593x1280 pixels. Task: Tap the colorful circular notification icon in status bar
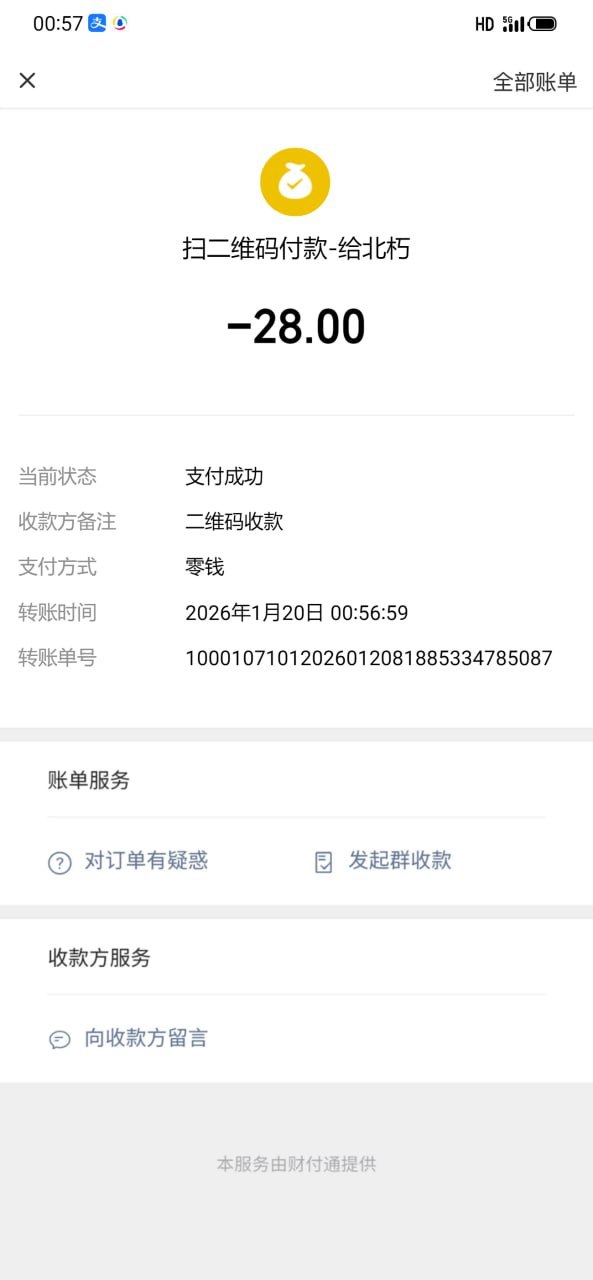(x=120, y=23)
